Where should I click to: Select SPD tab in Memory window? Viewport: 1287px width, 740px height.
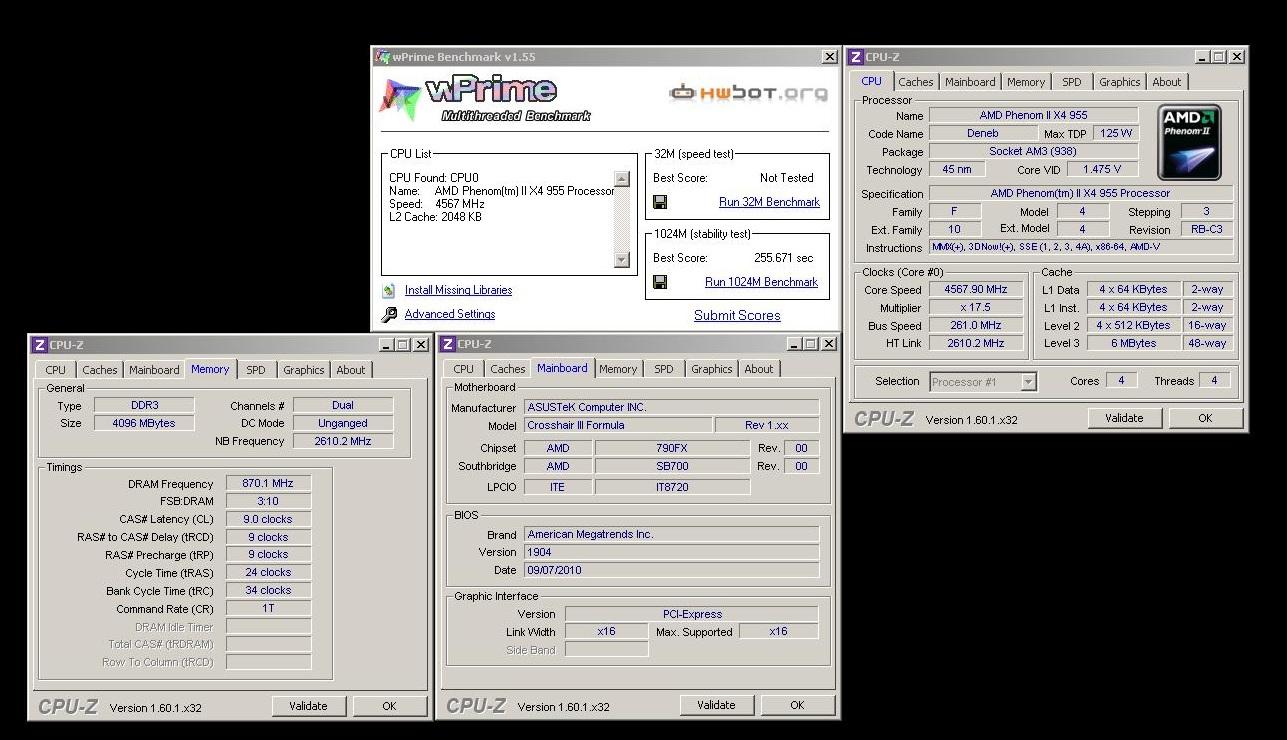tap(256, 370)
